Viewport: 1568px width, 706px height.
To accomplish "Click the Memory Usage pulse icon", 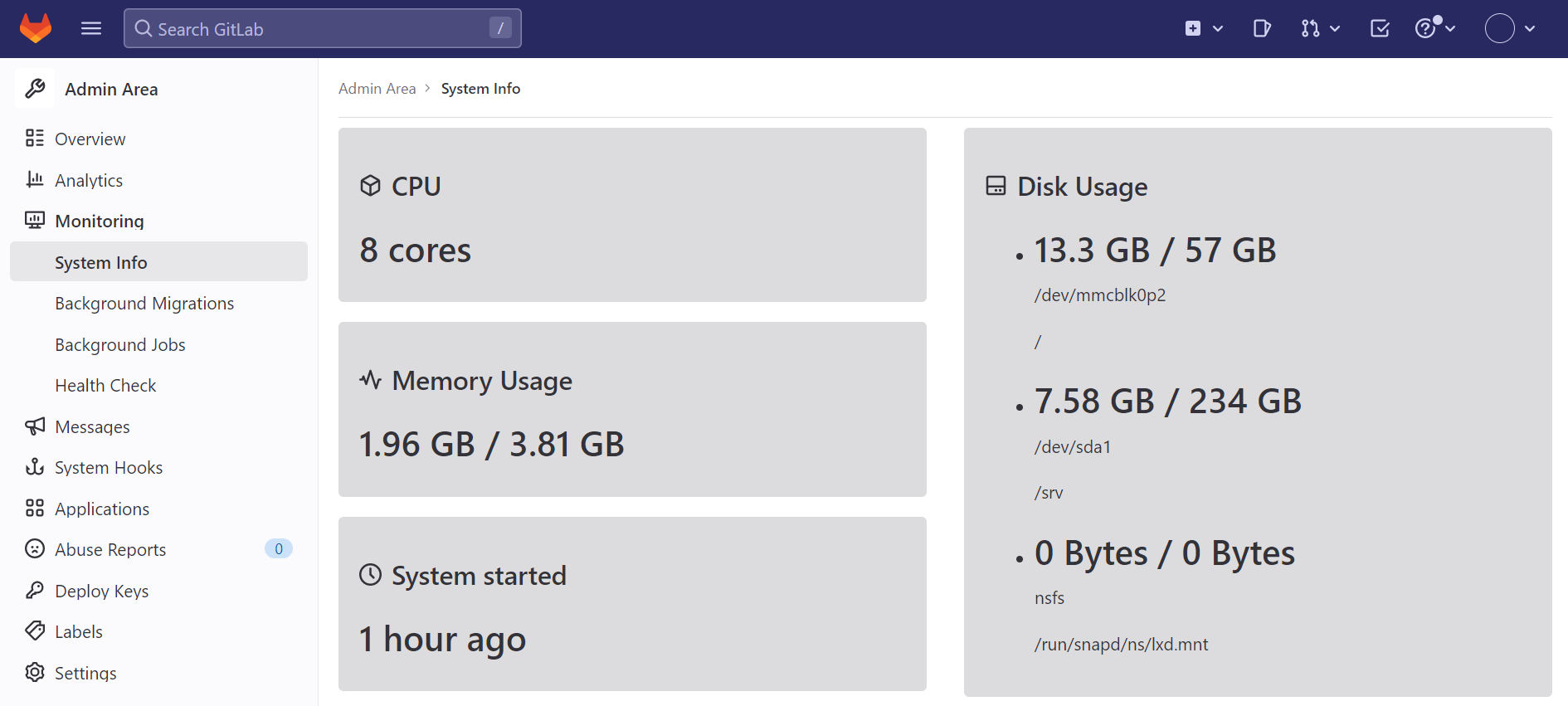I will click(x=370, y=380).
